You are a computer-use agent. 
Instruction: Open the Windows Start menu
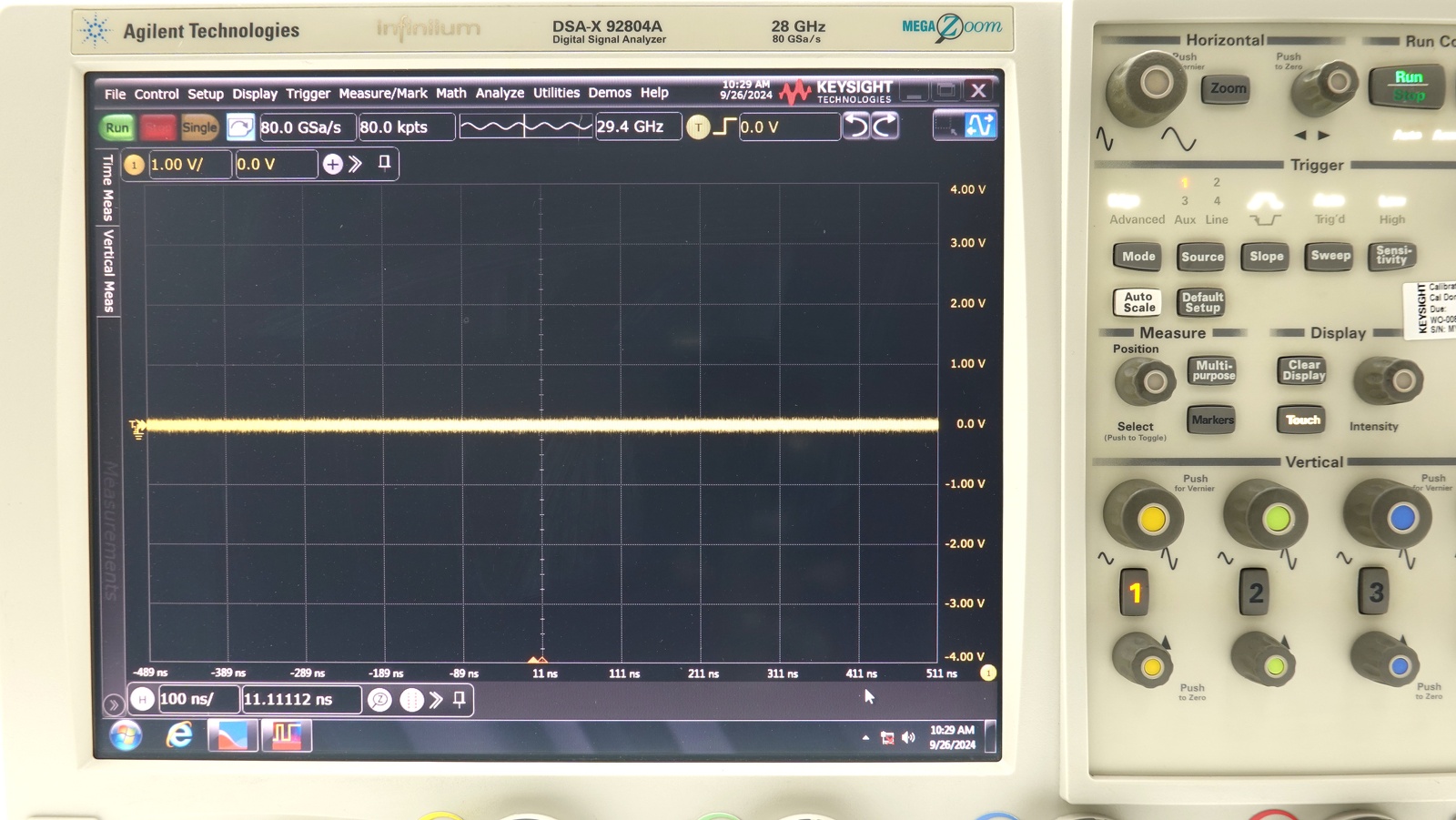[x=126, y=735]
